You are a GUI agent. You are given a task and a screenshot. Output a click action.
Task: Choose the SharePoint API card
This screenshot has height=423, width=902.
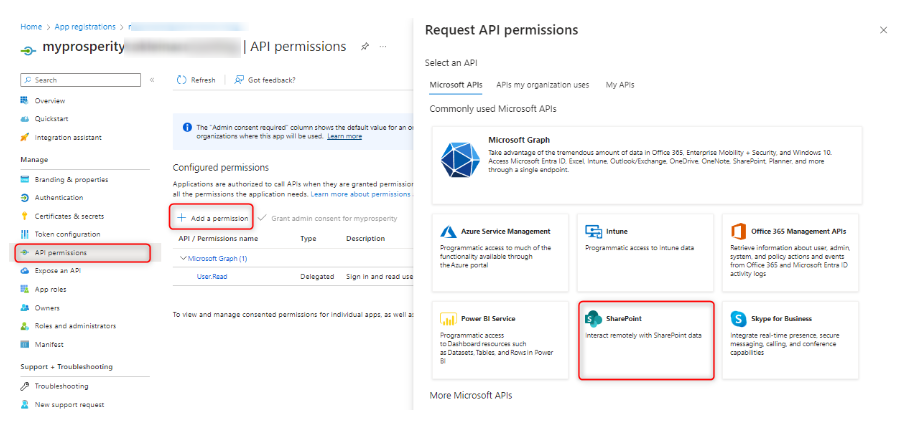pyautogui.click(x=647, y=340)
